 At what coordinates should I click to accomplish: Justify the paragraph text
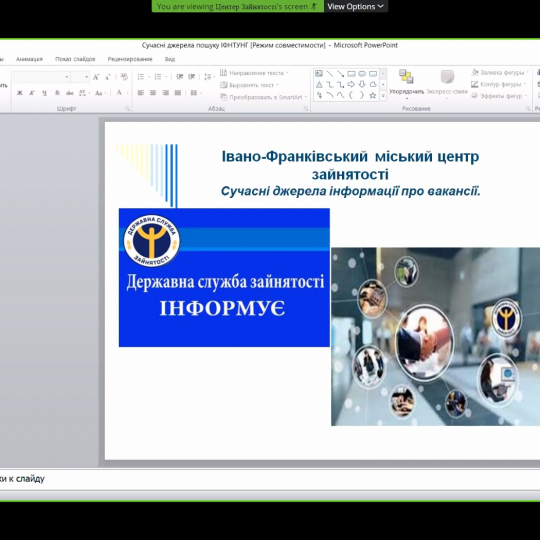(178, 93)
